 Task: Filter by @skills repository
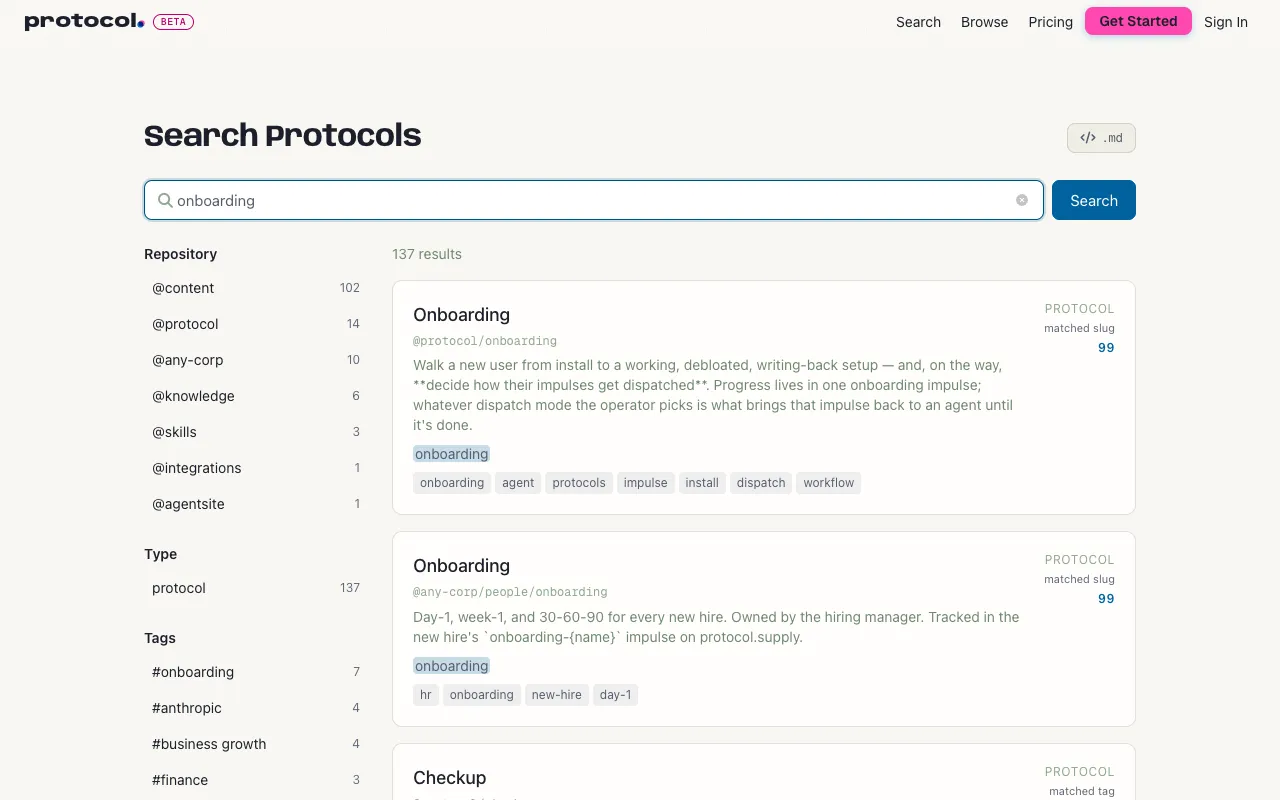(256, 432)
